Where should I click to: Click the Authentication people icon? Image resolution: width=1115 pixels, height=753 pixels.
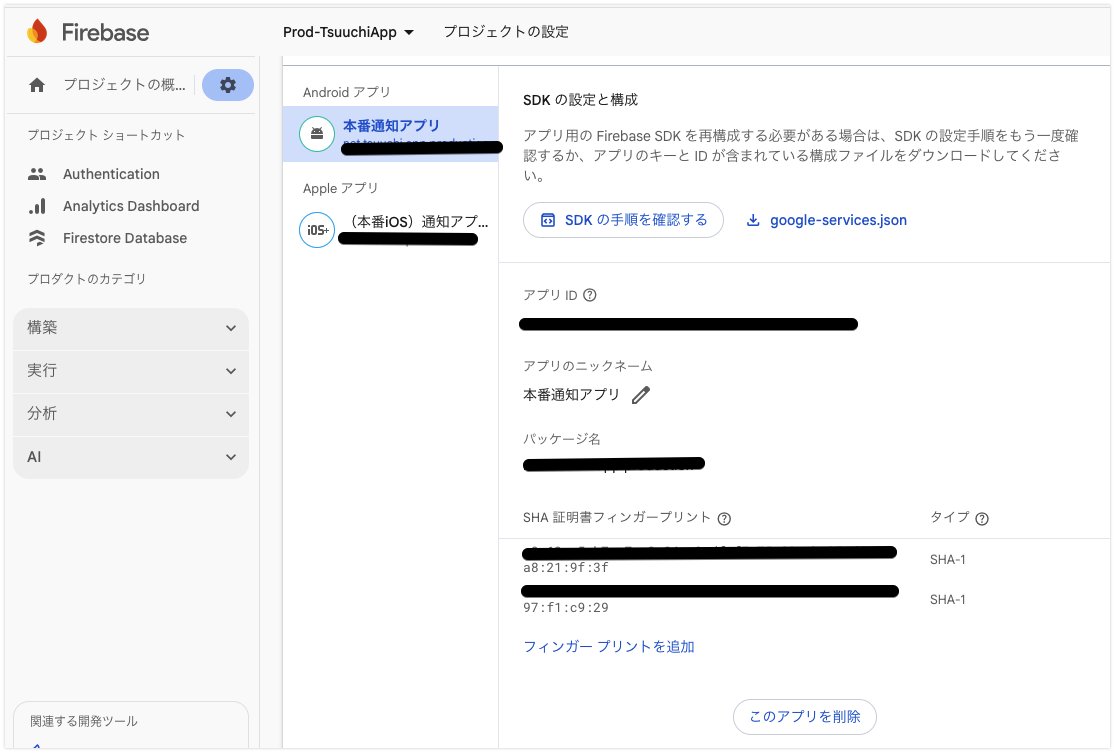tap(37, 174)
